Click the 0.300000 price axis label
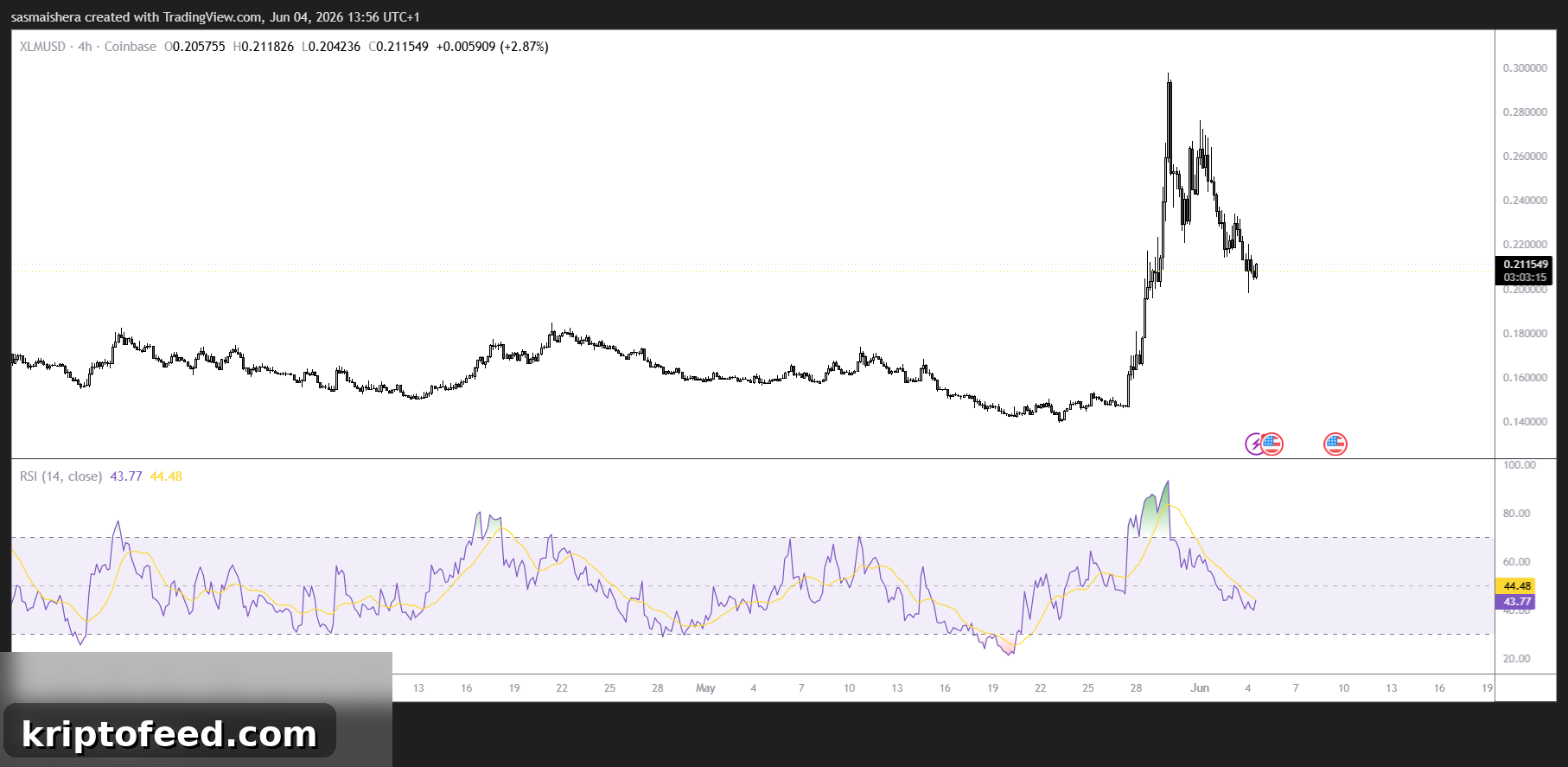The image size is (1568, 767). 1525,68
